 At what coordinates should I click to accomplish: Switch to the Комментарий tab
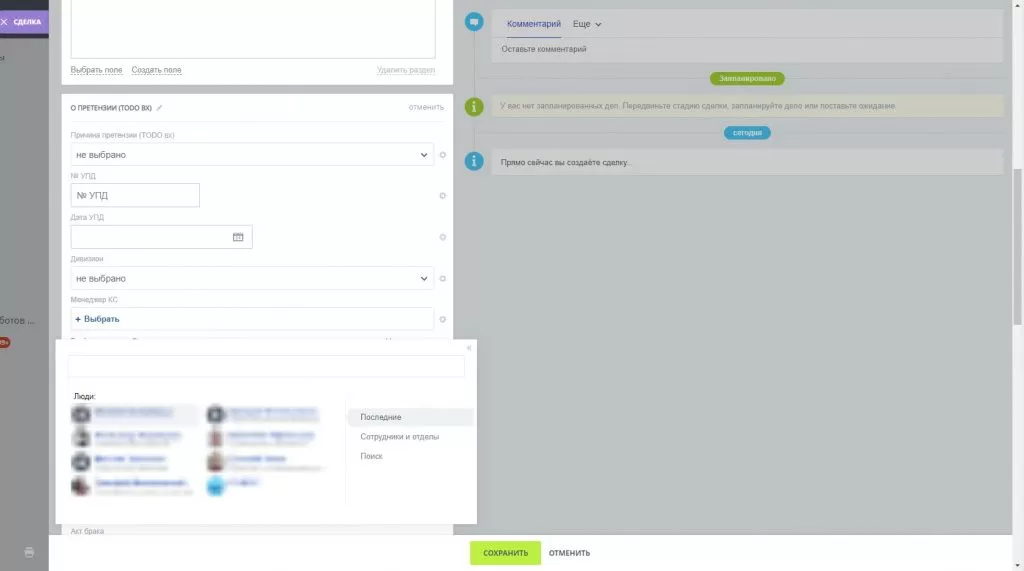tap(534, 24)
